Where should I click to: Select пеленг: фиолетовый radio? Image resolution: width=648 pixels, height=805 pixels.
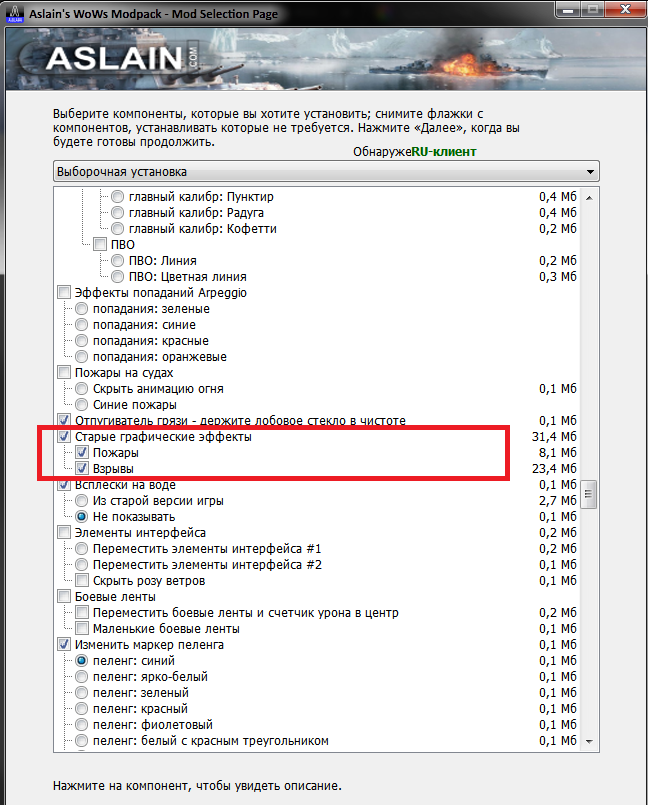point(82,724)
